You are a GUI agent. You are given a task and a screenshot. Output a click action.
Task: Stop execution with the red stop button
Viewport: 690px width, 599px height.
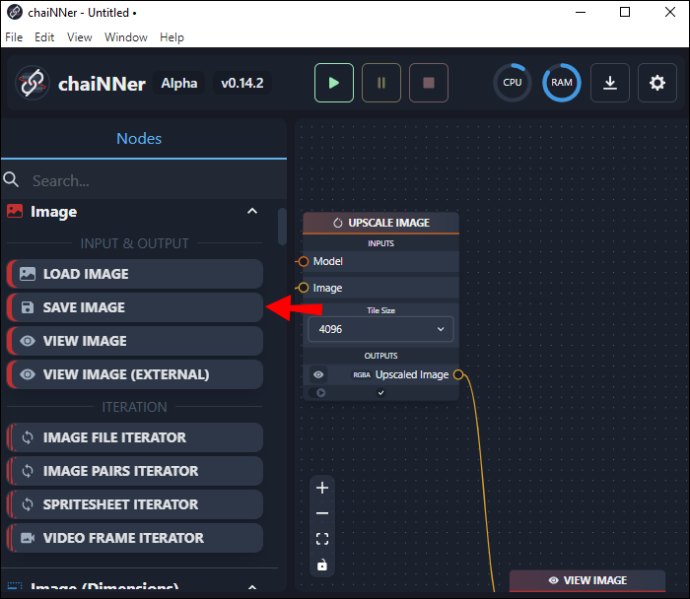pyautogui.click(x=429, y=83)
